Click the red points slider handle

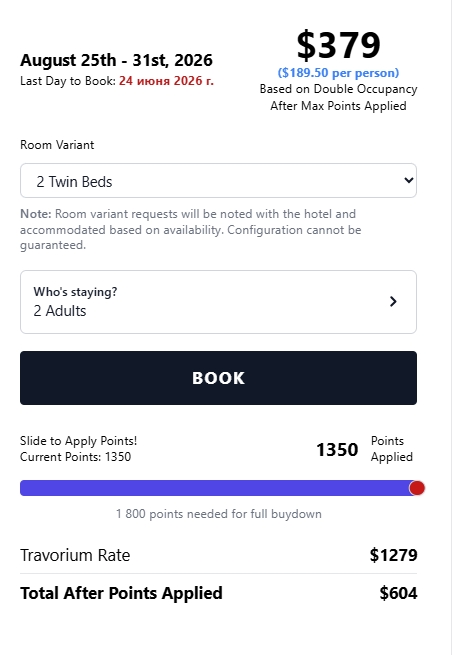[417, 487]
